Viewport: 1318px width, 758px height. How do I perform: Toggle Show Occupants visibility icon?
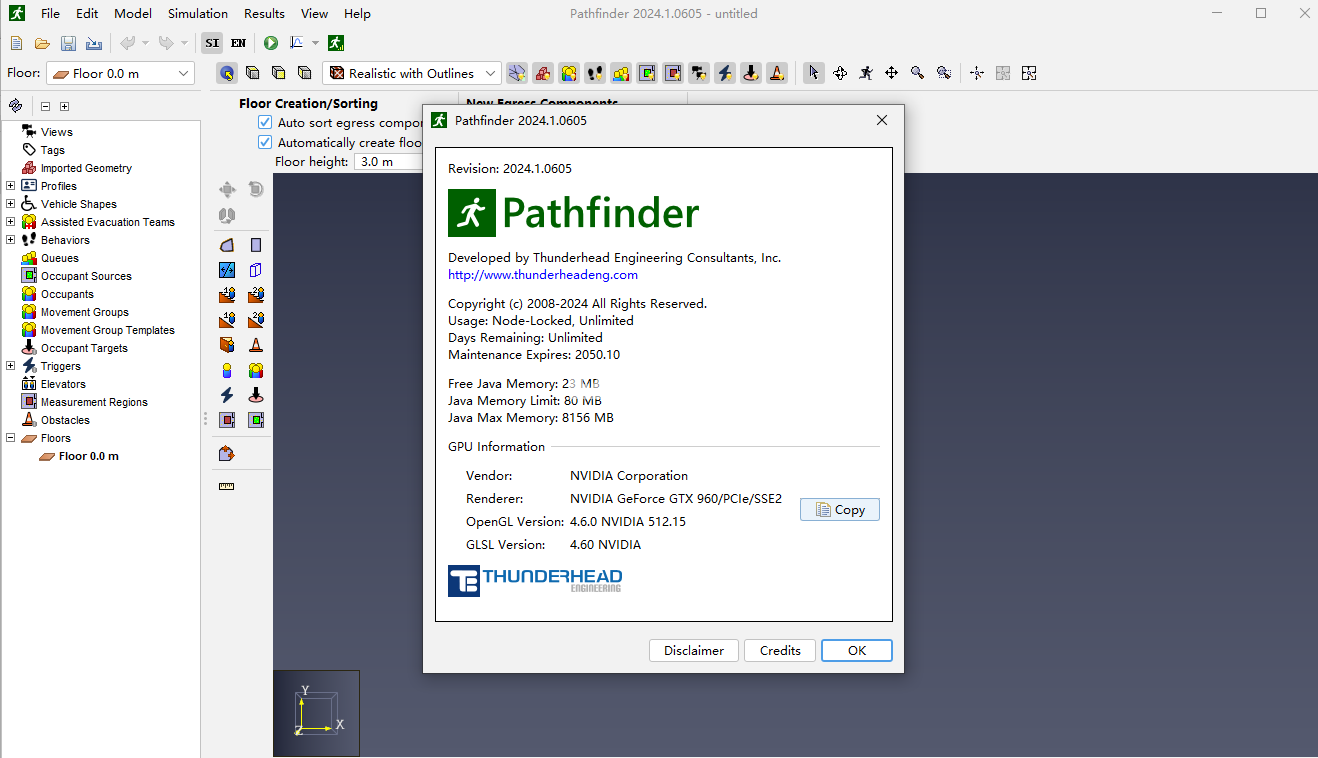pos(568,73)
